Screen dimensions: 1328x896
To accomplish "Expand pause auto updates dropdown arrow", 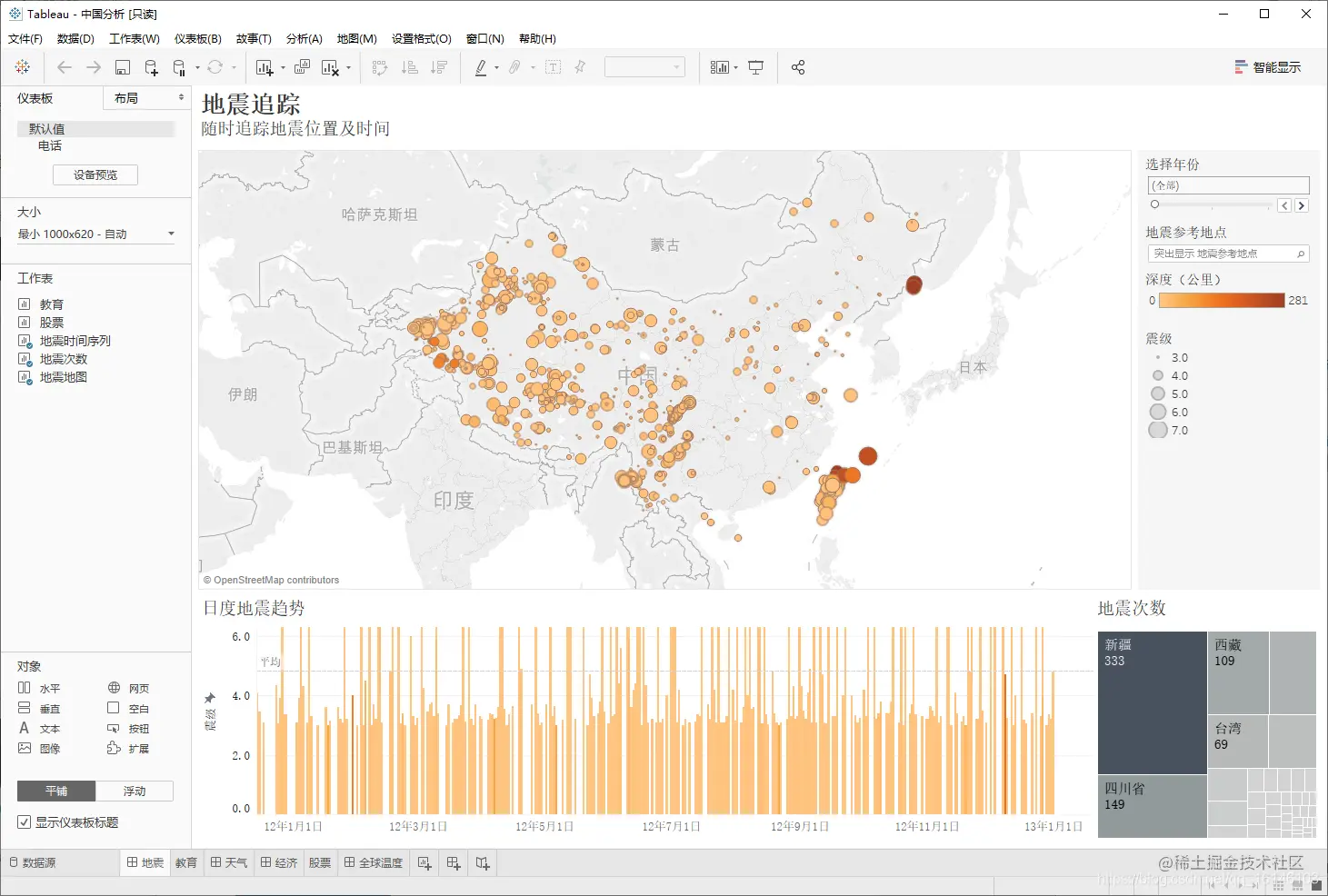I will (197, 67).
